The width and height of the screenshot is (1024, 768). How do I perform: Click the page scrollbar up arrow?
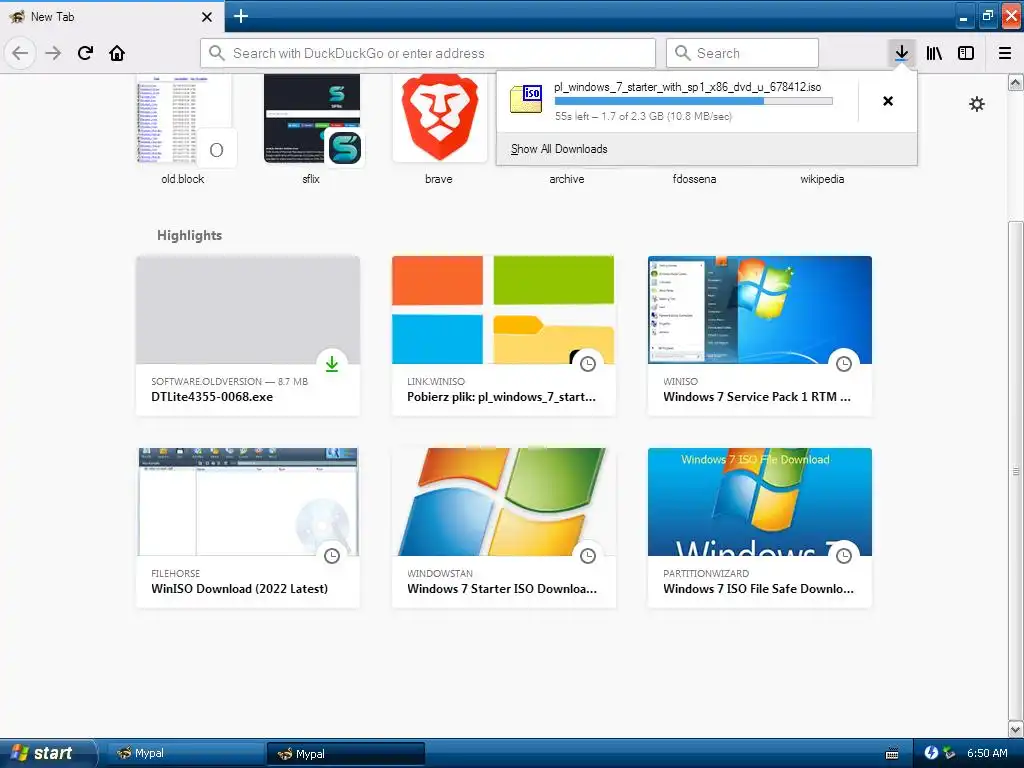click(x=1016, y=82)
